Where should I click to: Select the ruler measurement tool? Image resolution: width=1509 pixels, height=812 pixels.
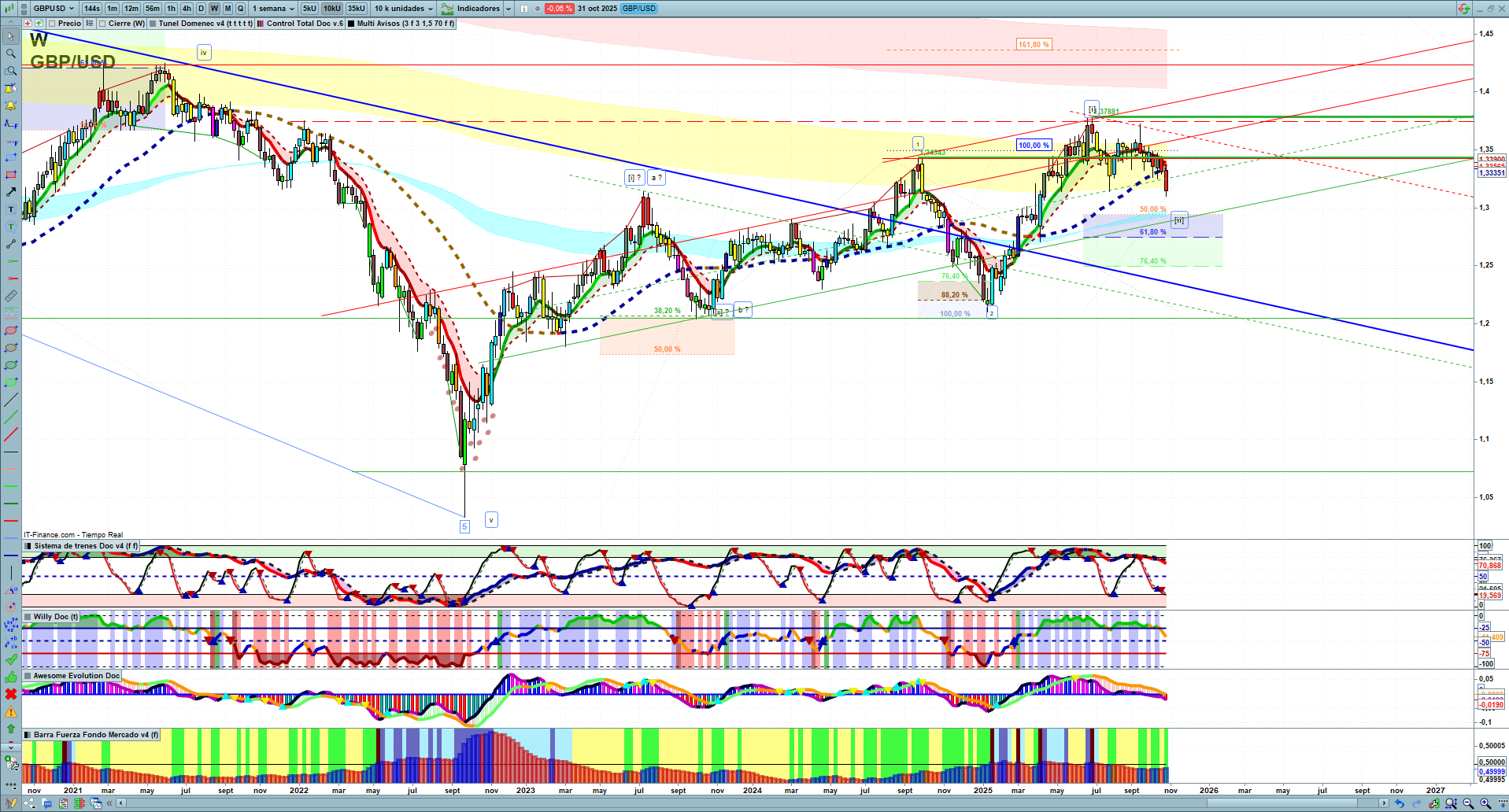(11, 296)
